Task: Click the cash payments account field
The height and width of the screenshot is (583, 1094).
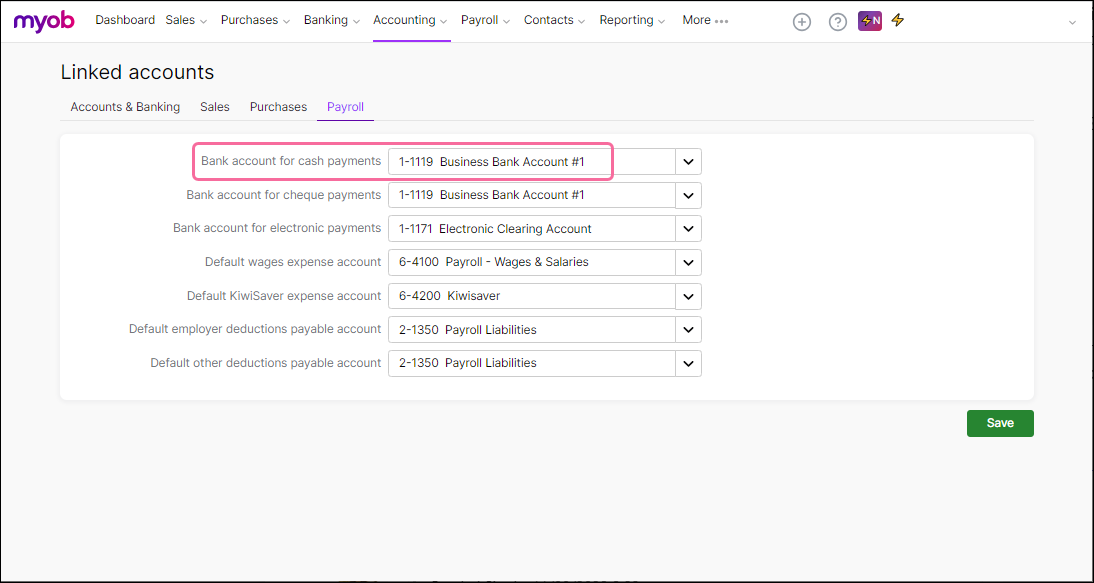Action: click(x=532, y=162)
